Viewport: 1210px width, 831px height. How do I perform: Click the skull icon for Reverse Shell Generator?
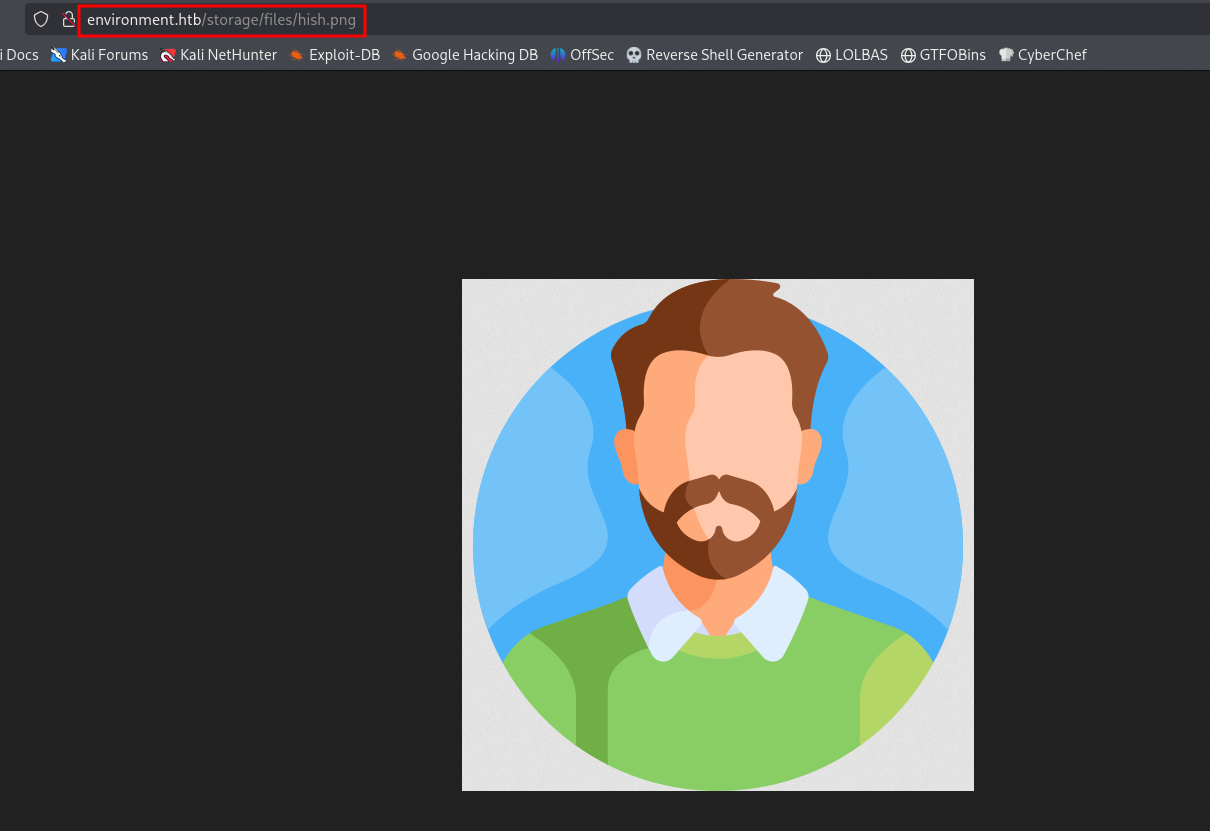634,55
